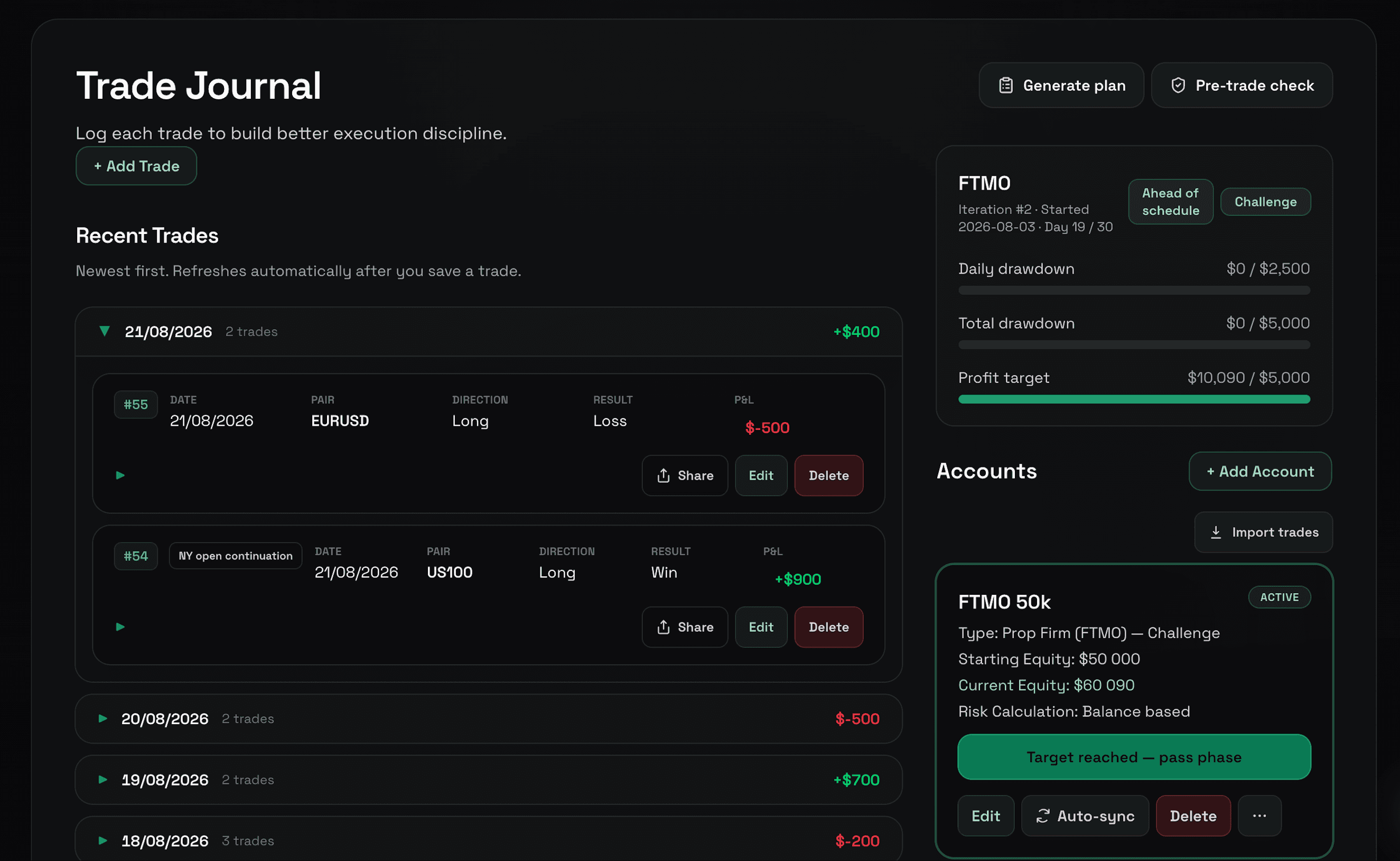Expand details of trade #54
Screen dimensions: 1400x861
120,626
